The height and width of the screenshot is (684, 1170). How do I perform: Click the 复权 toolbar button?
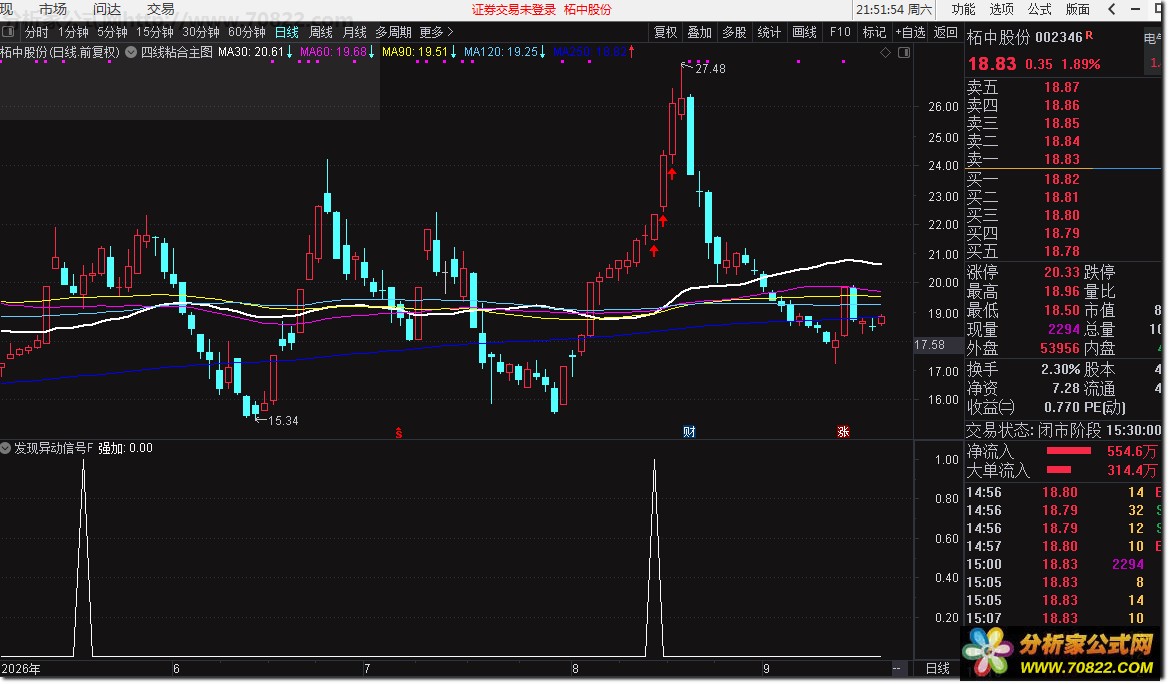click(666, 32)
